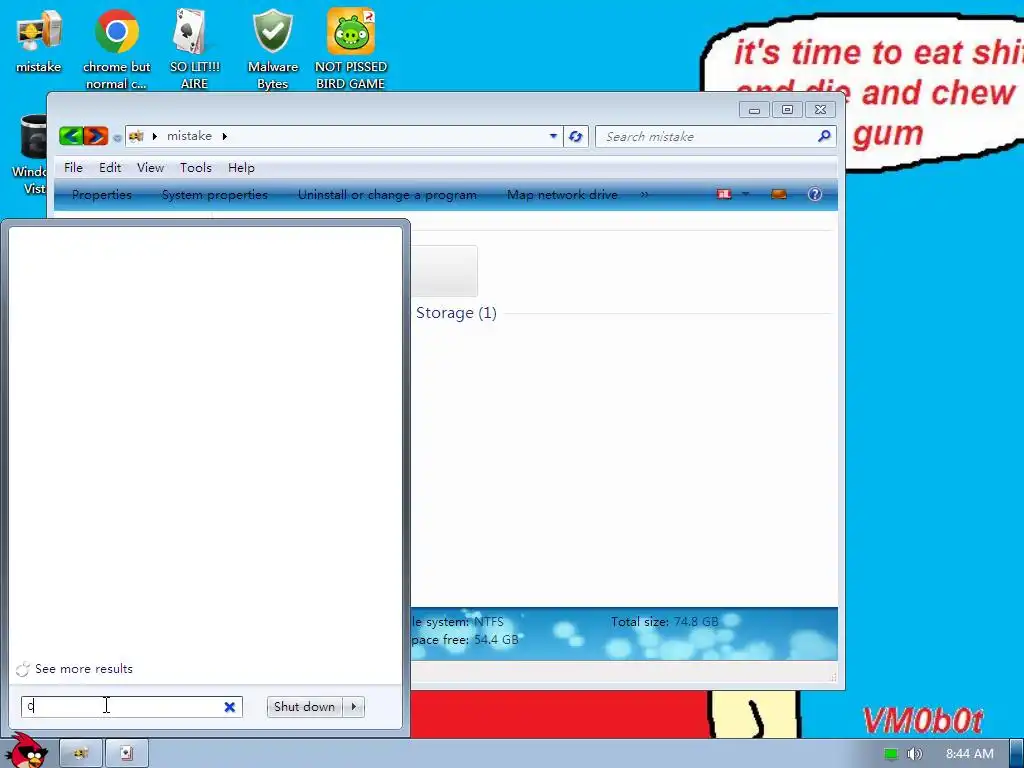Screen dimensions: 1024x768
Task: Open explorer help question mark icon
Action: click(814, 194)
